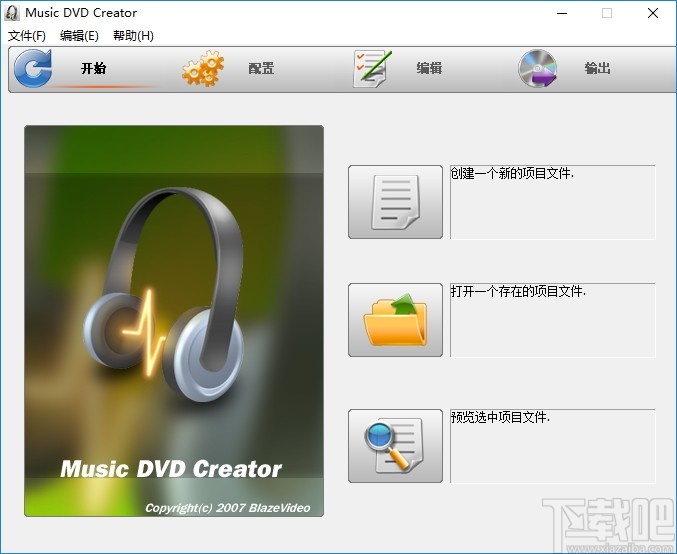Click the DVD disc output icon
Image resolution: width=677 pixels, height=554 pixels.
pyautogui.click(x=538, y=69)
